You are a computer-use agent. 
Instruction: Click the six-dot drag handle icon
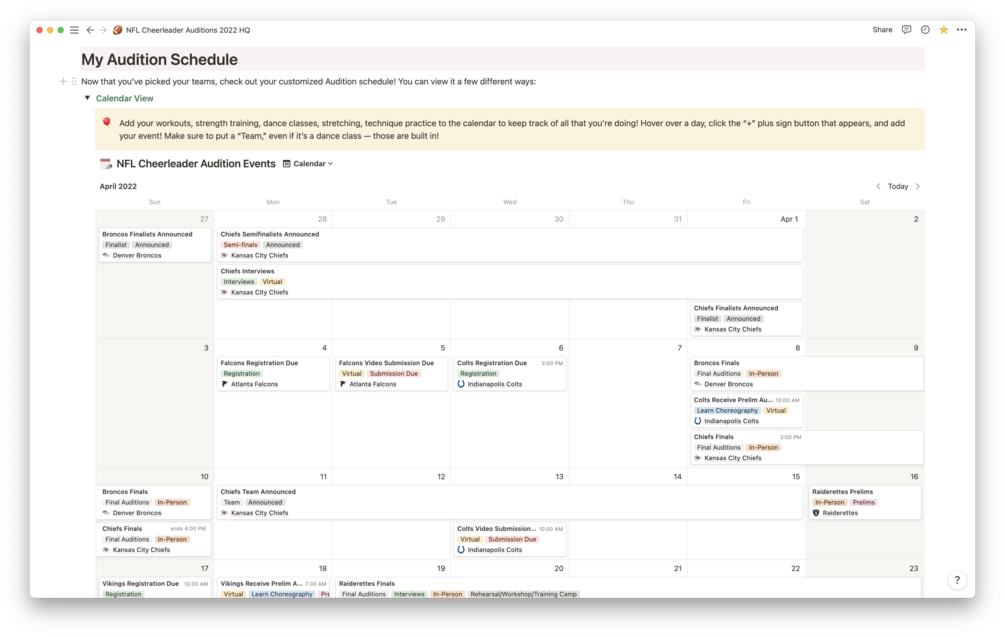74,81
